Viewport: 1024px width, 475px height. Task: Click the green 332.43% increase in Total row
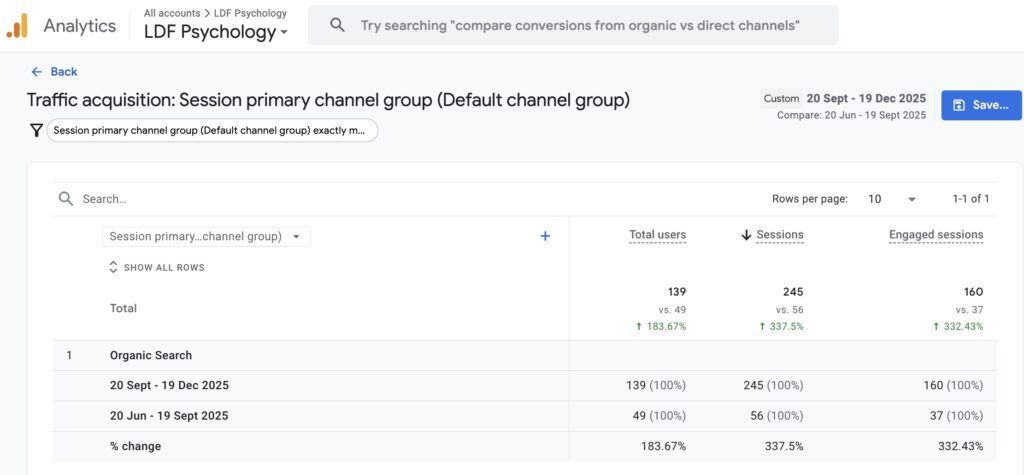[x=958, y=327]
